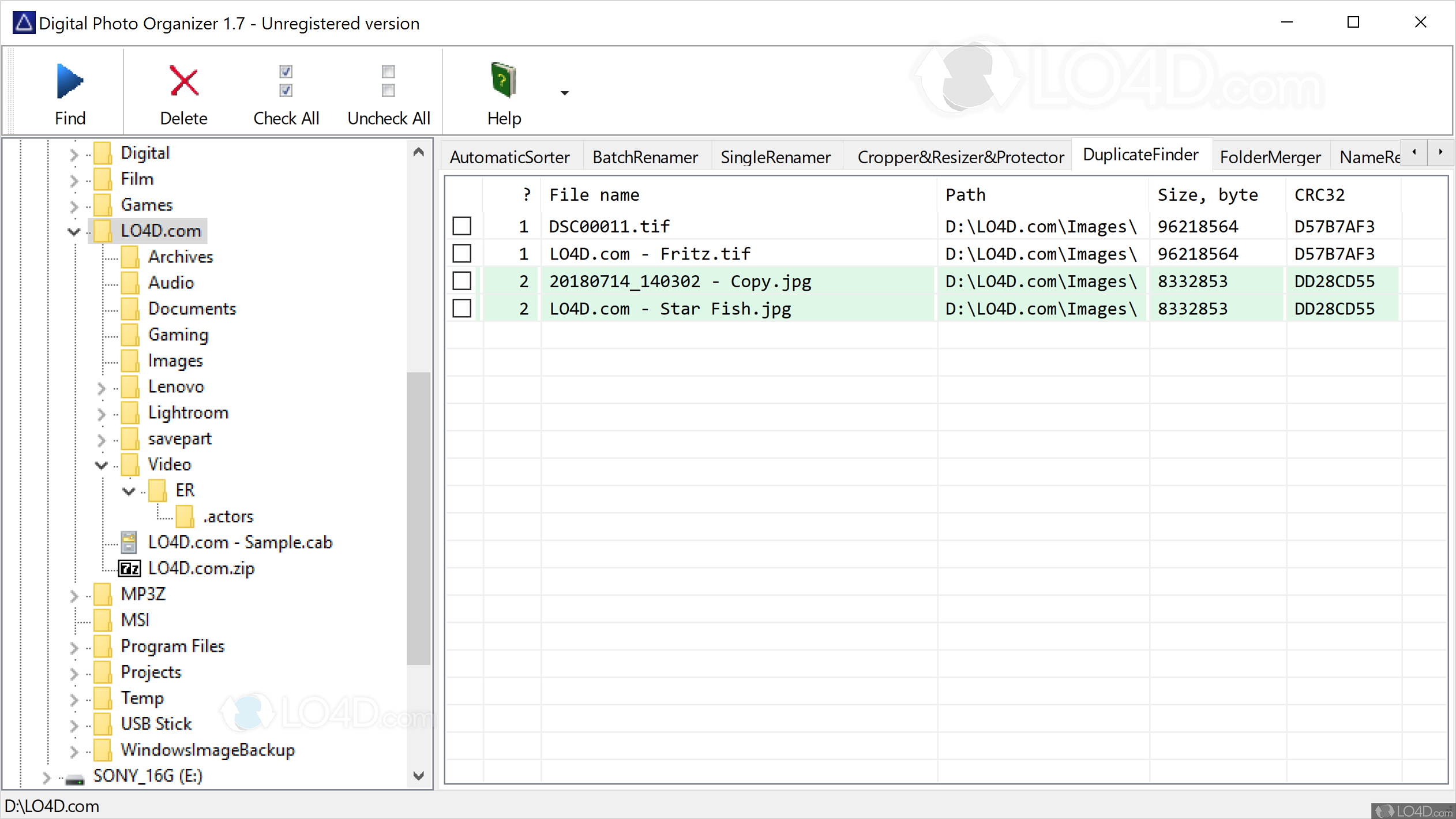Image resolution: width=1456 pixels, height=819 pixels.
Task: Check the box next to DSC00011.tif
Action: [x=462, y=226]
